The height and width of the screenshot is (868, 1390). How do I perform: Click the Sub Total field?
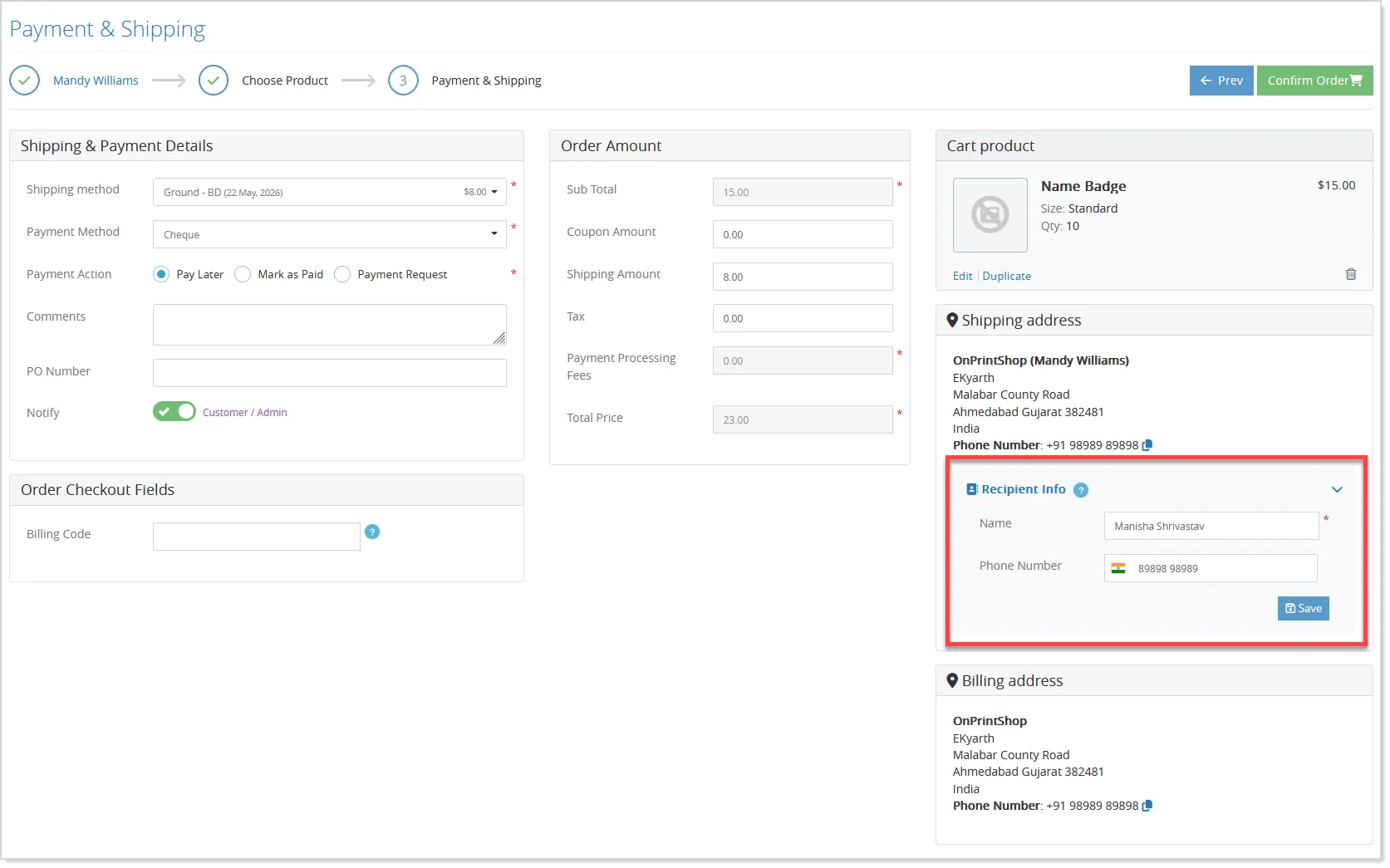tap(803, 192)
